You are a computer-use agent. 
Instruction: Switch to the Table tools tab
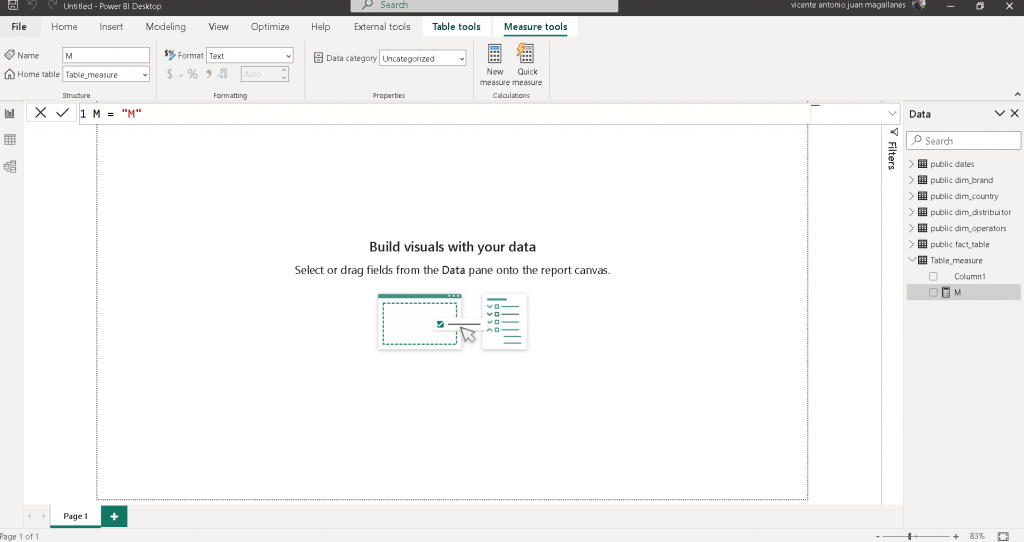tap(456, 27)
